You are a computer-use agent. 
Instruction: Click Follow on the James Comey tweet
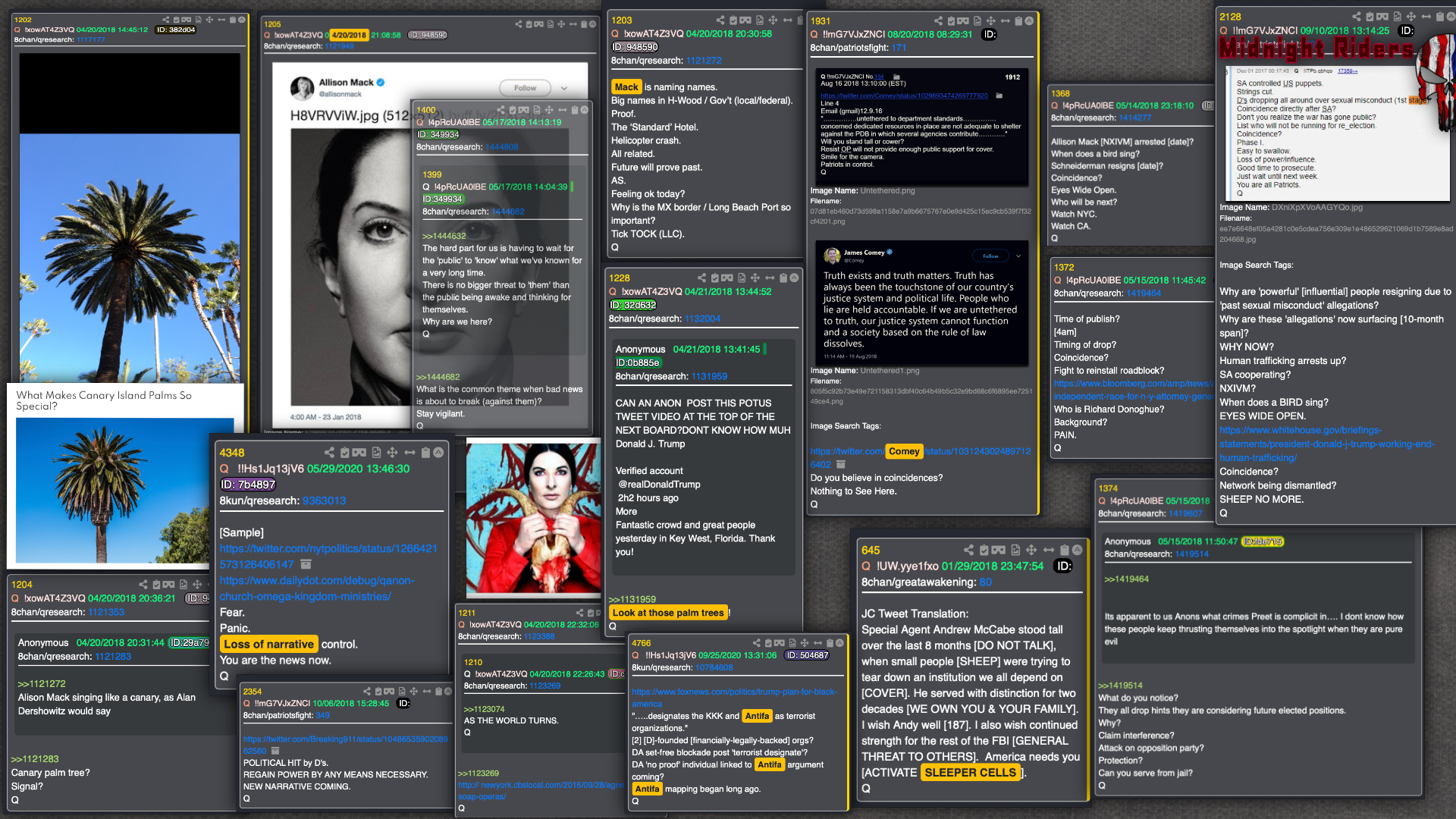990,256
